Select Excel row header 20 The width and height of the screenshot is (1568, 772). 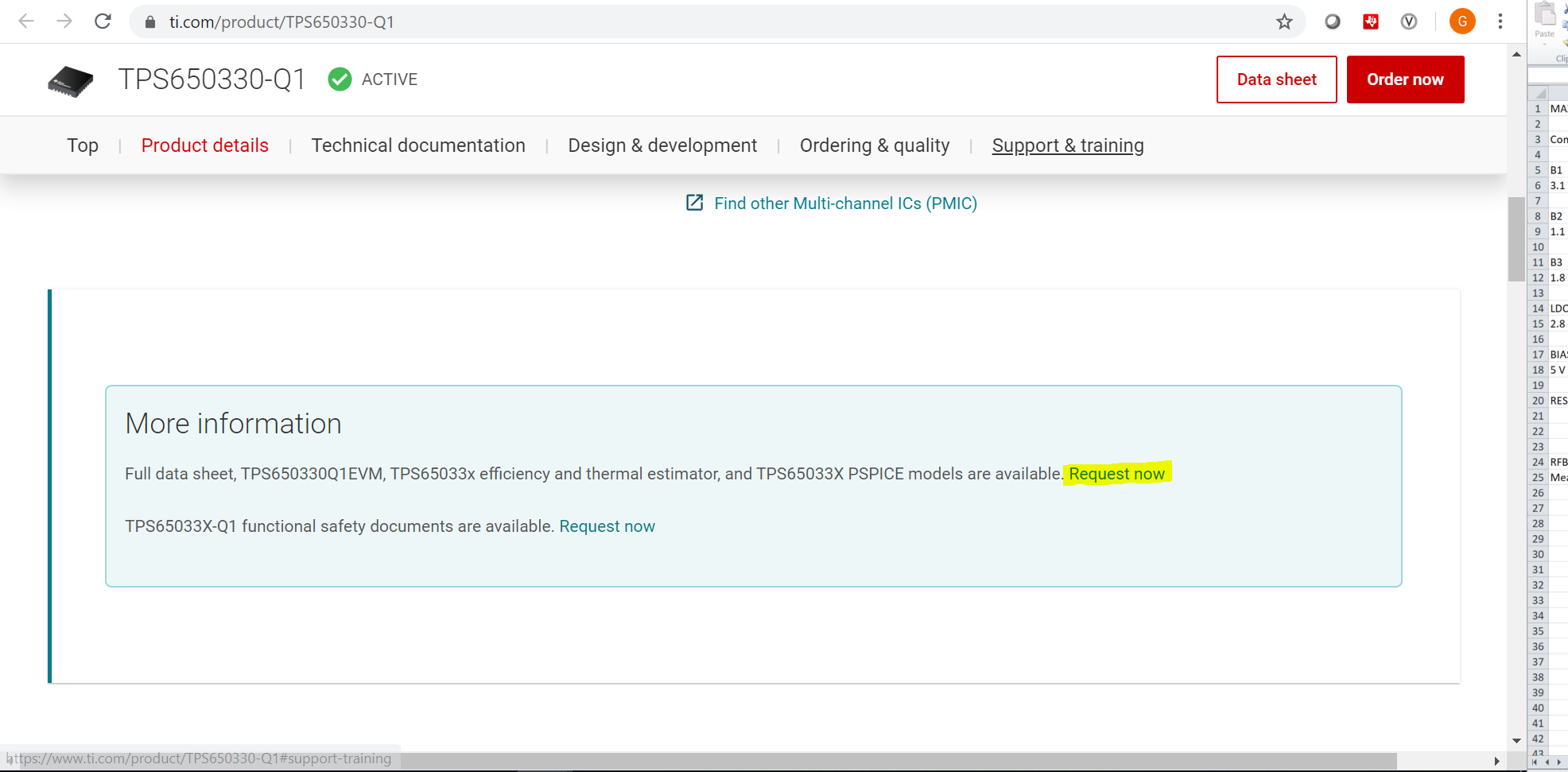pyautogui.click(x=1538, y=401)
